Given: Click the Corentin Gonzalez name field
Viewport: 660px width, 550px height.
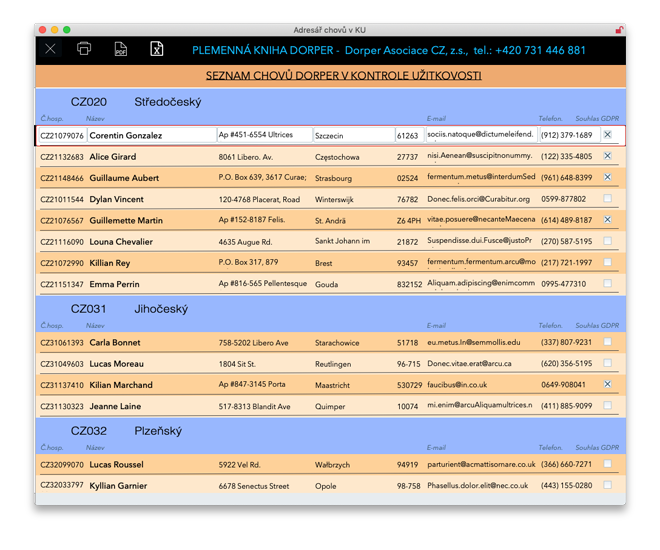Looking at the screenshot, I should coord(150,135).
